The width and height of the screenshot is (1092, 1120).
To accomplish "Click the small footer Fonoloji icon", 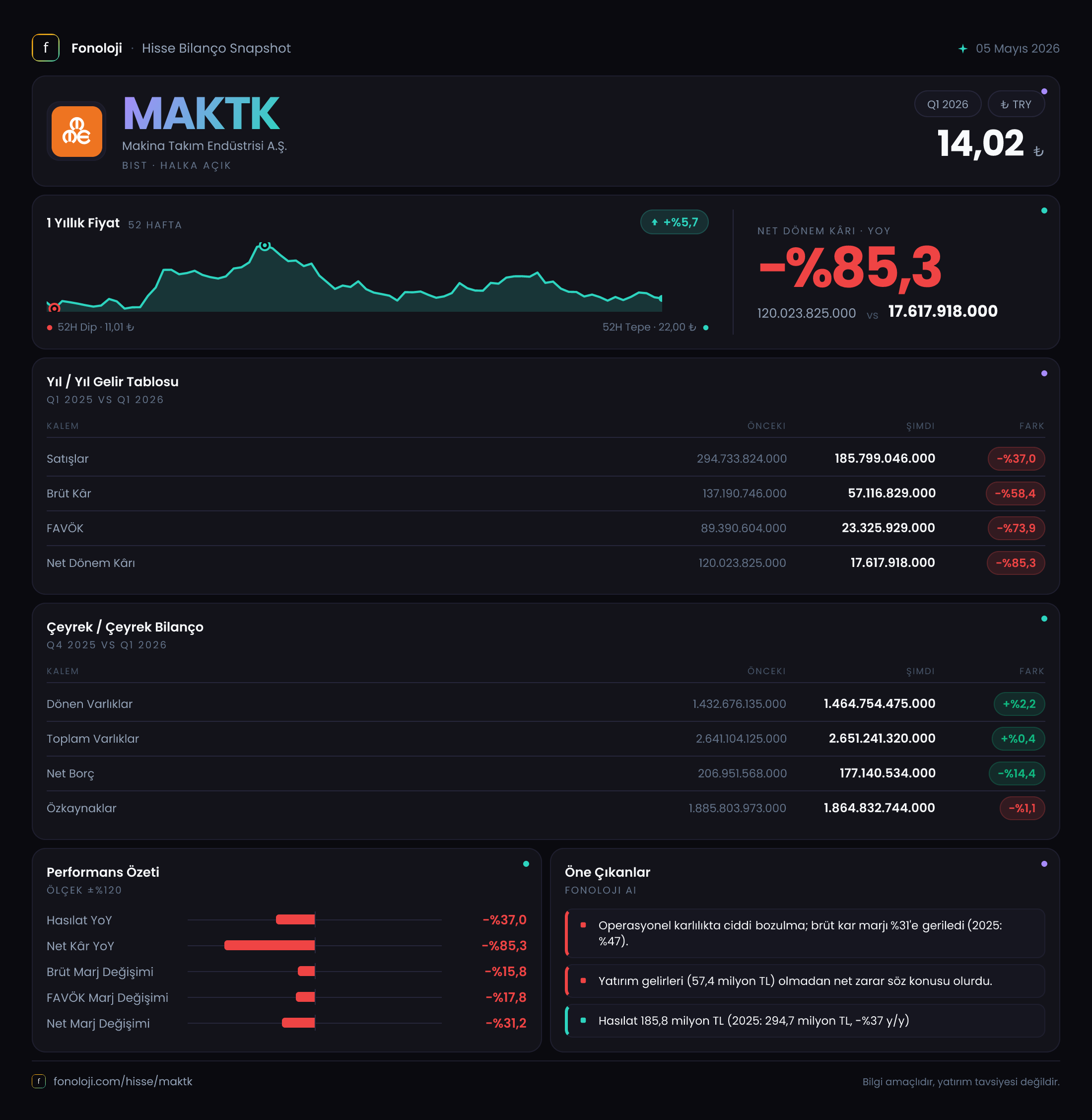I will (x=38, y=1081).
